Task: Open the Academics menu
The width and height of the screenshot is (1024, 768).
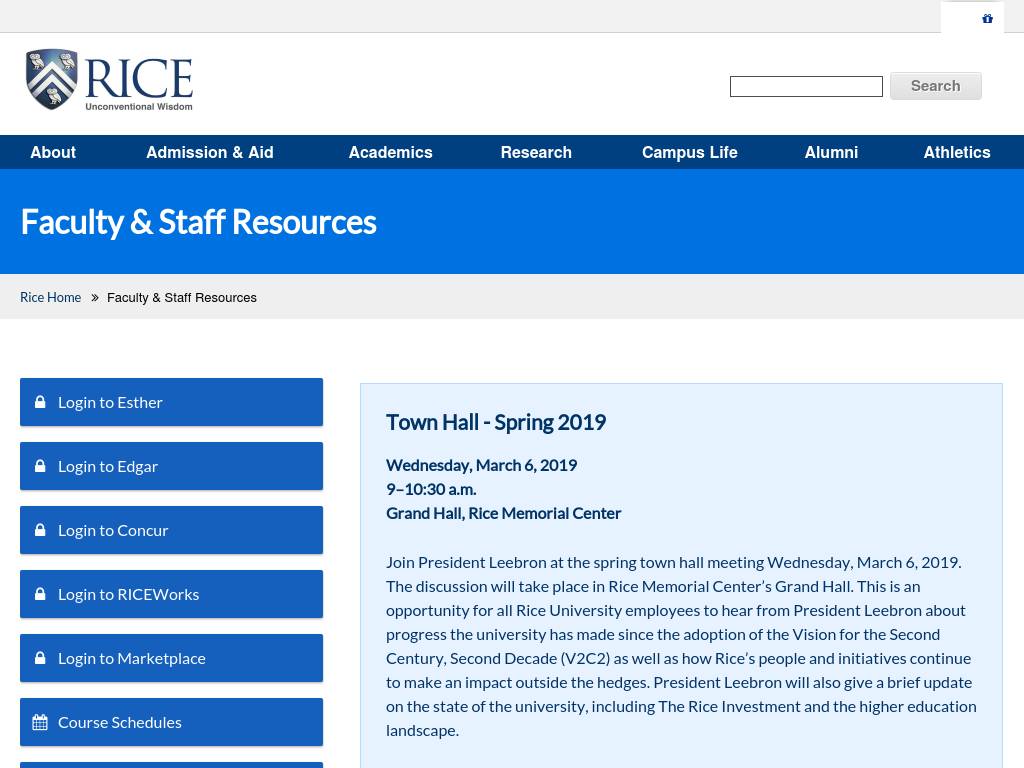Action: coord(391,152)
